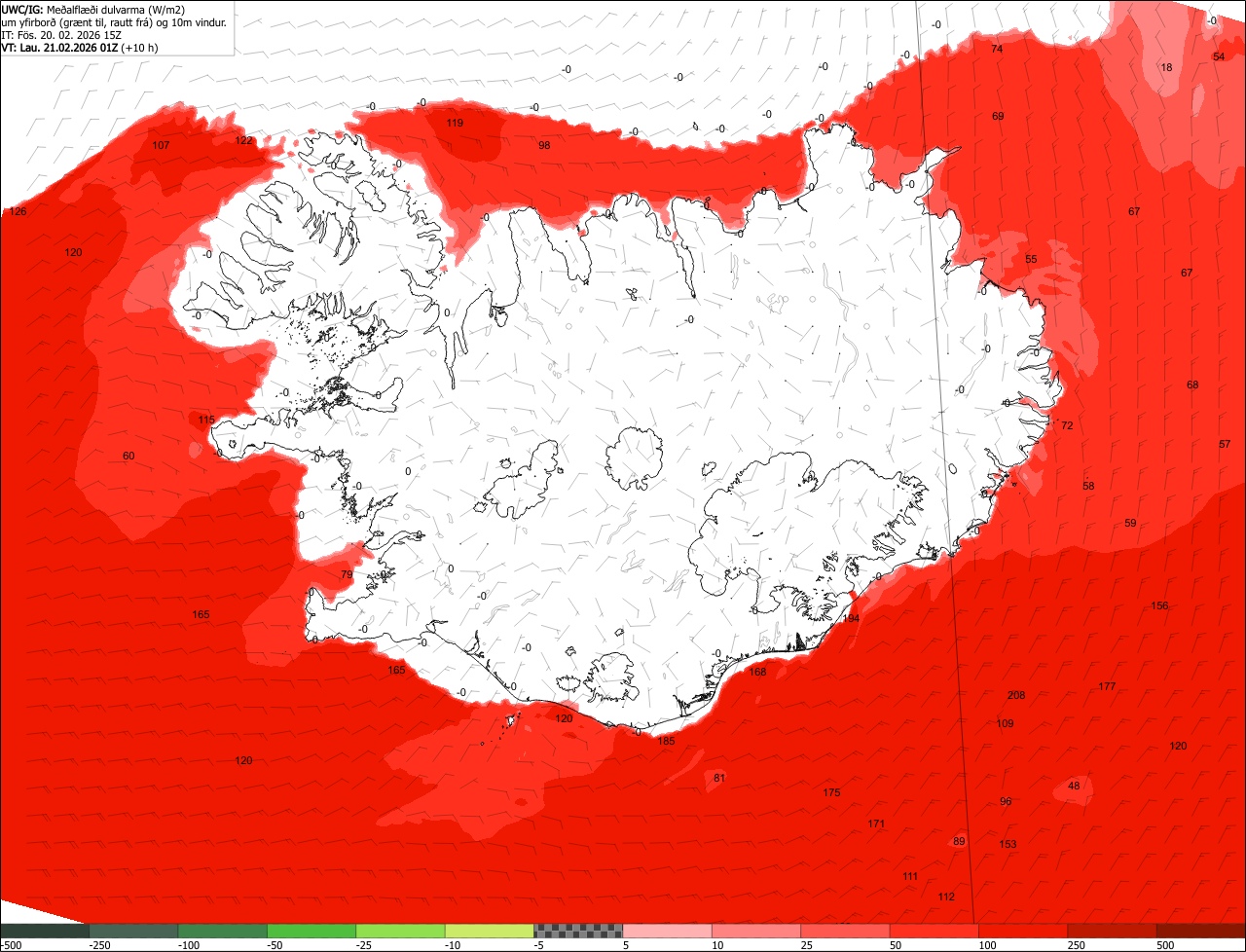Click the map value '185' off the south coast

pyautogui.click(x=666, y=741)
